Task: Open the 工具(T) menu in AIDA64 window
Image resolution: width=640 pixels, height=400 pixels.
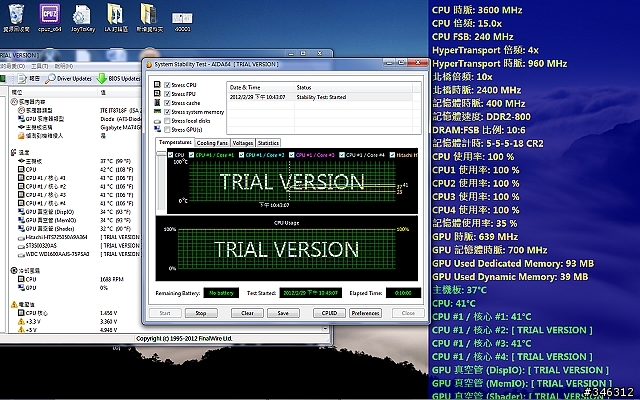Action: click(40, 66)
